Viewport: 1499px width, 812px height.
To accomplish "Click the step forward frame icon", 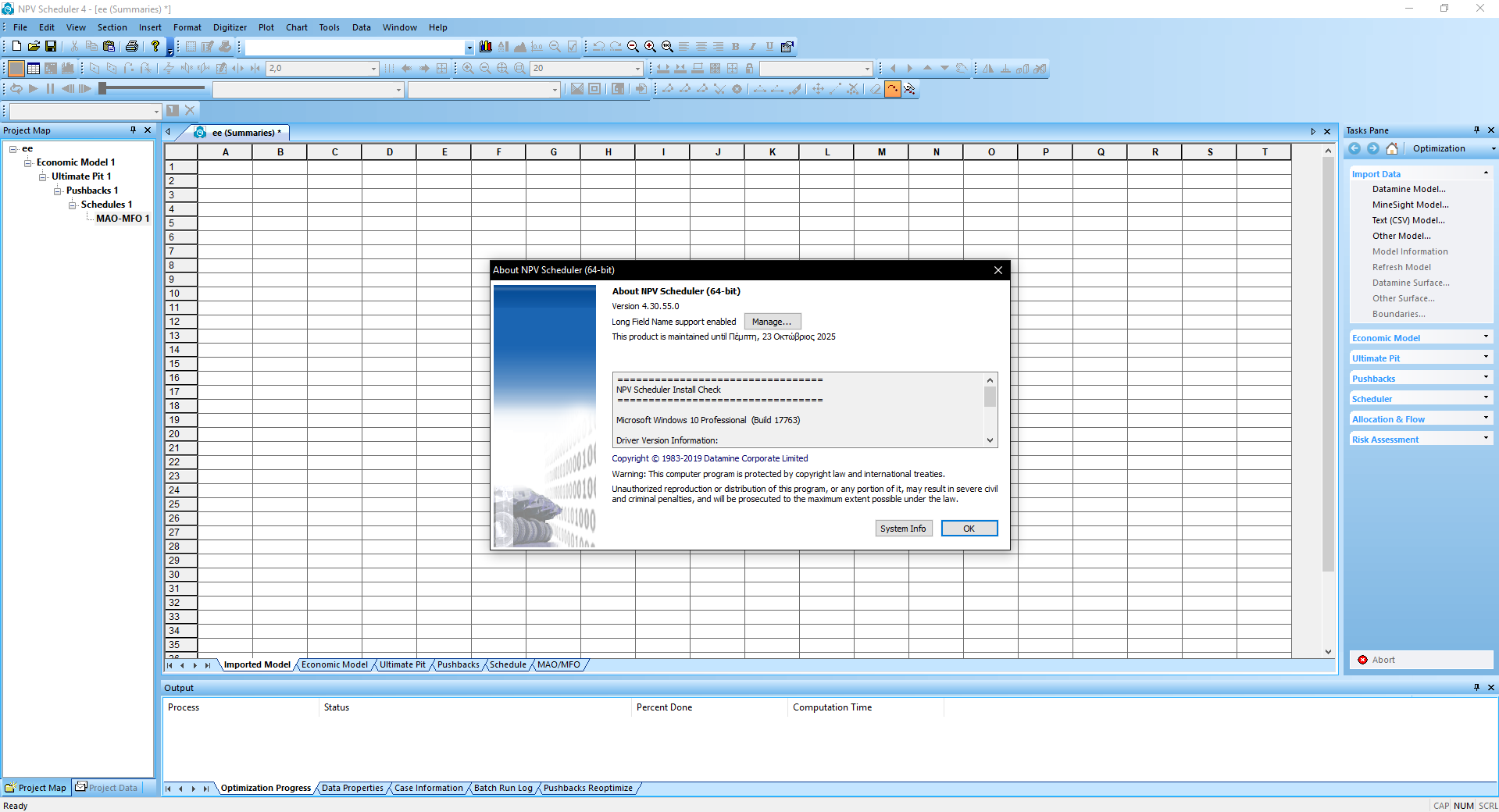I will (x=85, y=89).
